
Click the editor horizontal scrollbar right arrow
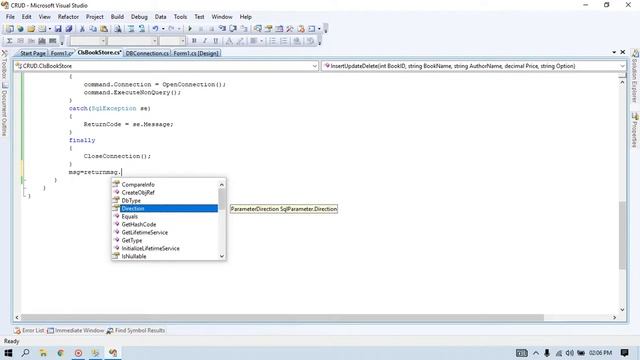[614, 317]
